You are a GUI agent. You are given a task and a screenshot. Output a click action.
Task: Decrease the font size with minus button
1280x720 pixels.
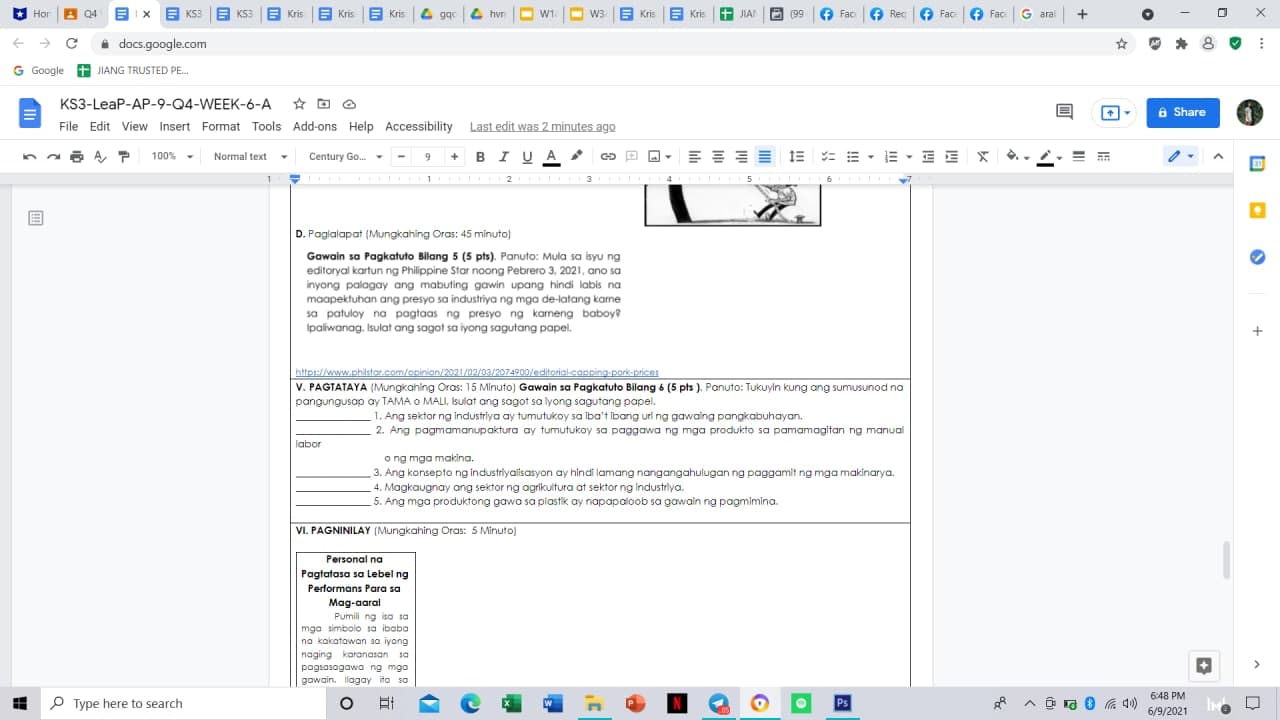401,157
